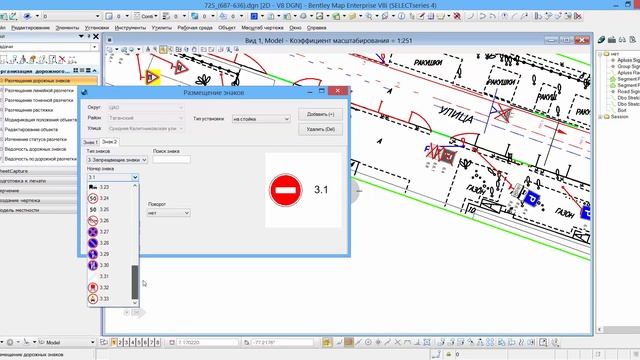Toggle view 5 in the view group bar
Screen dimensions: 640x360
[139, 342]
